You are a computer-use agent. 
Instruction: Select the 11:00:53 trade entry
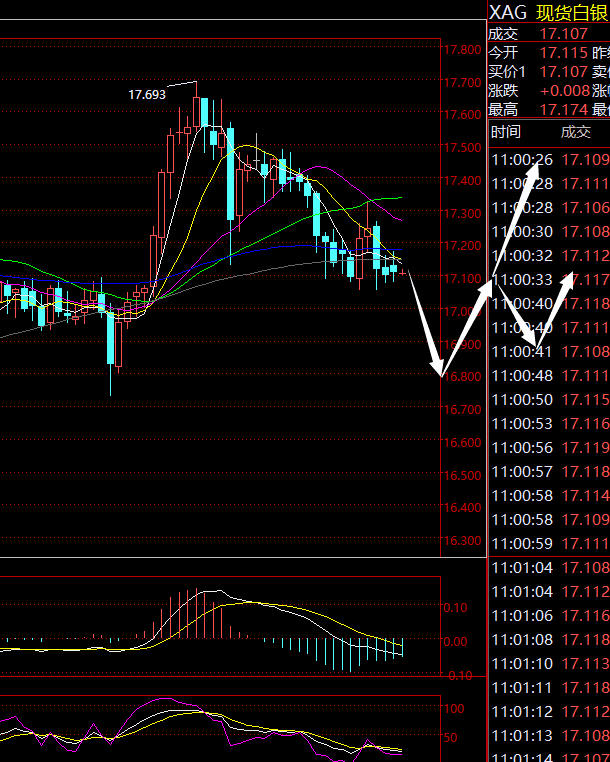click(548, 424)
